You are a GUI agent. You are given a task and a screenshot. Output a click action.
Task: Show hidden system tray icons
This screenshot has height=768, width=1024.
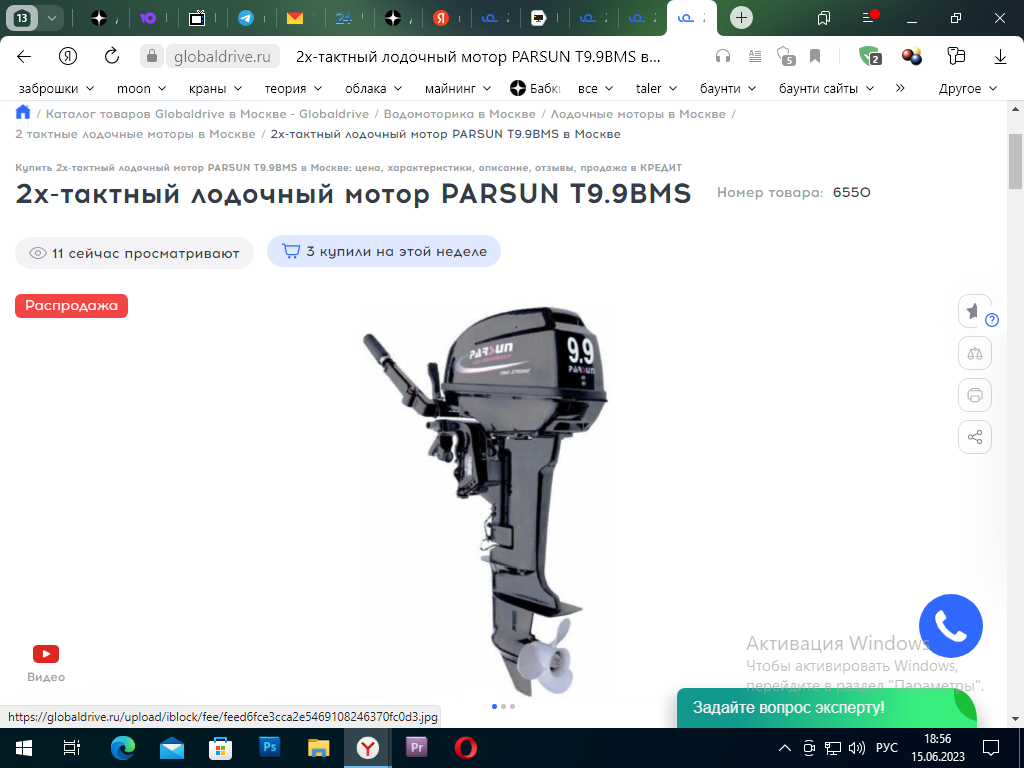click(x=785, y=748)
